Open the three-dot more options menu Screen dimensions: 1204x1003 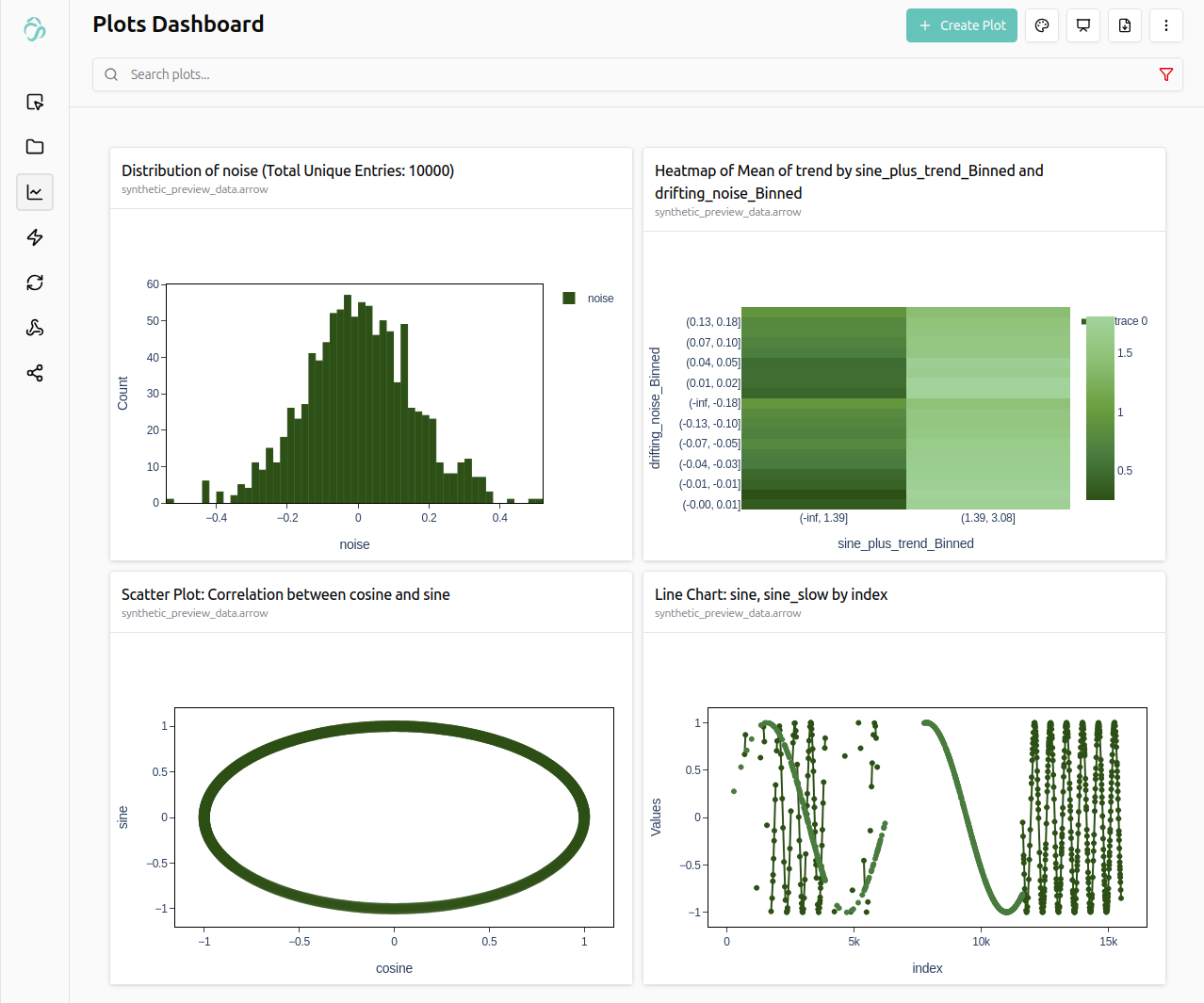[1166, 25]
